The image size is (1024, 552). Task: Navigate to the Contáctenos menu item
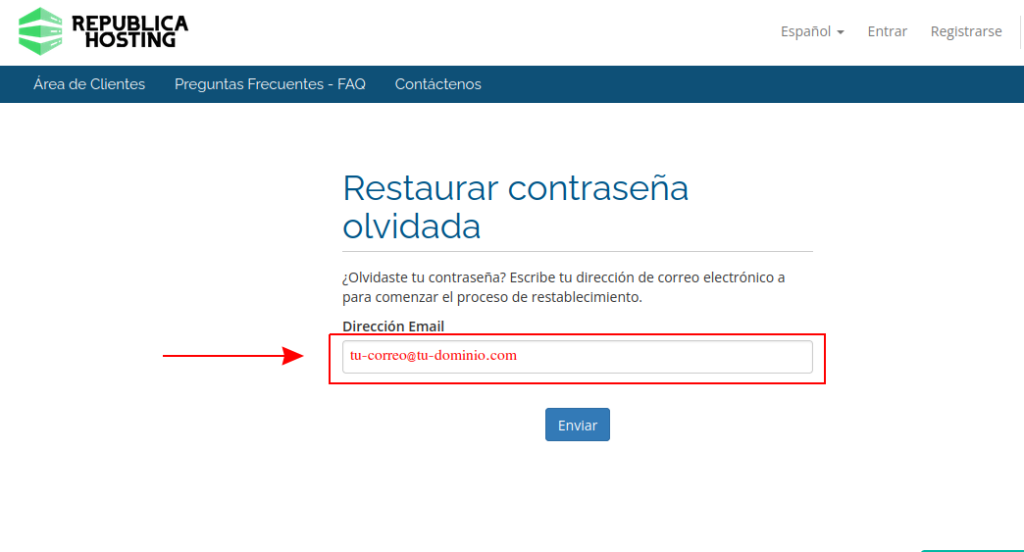coord(438,84)
